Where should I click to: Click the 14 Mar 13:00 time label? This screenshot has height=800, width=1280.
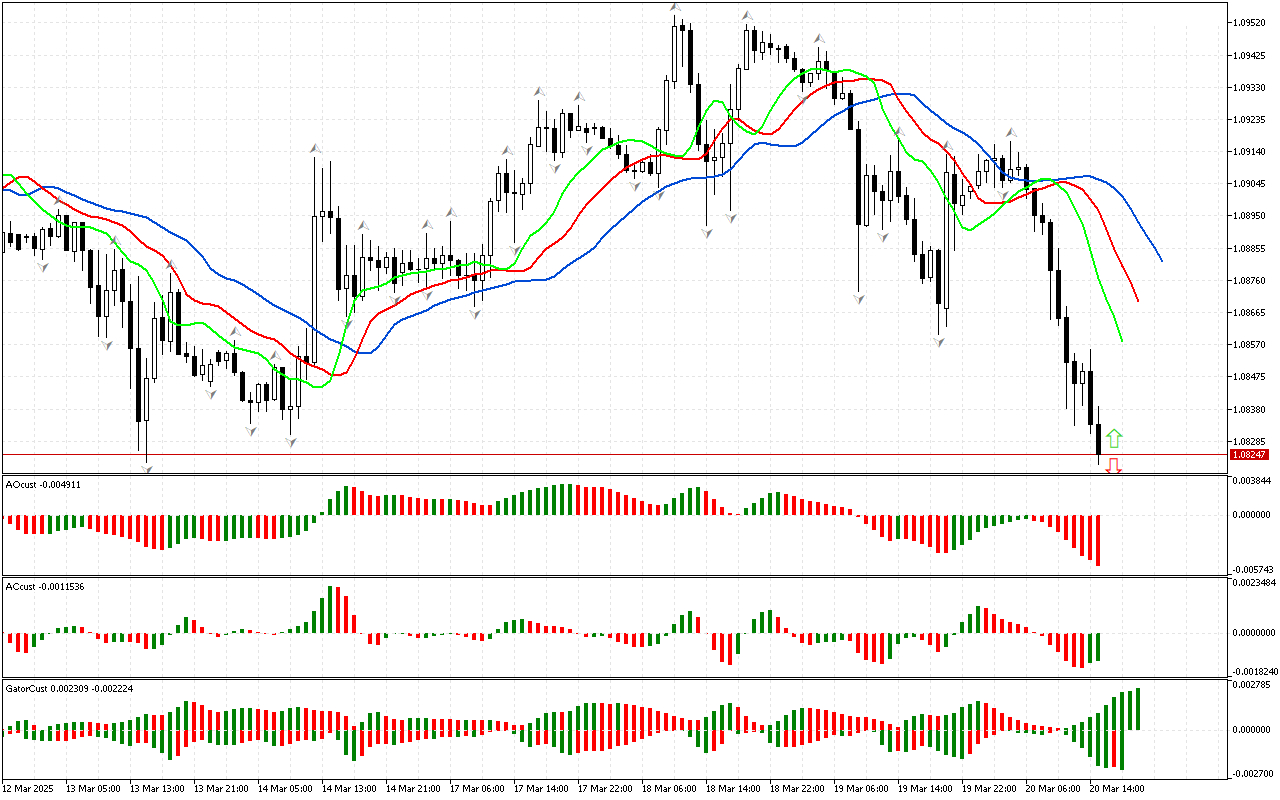[x=349, y=789]
